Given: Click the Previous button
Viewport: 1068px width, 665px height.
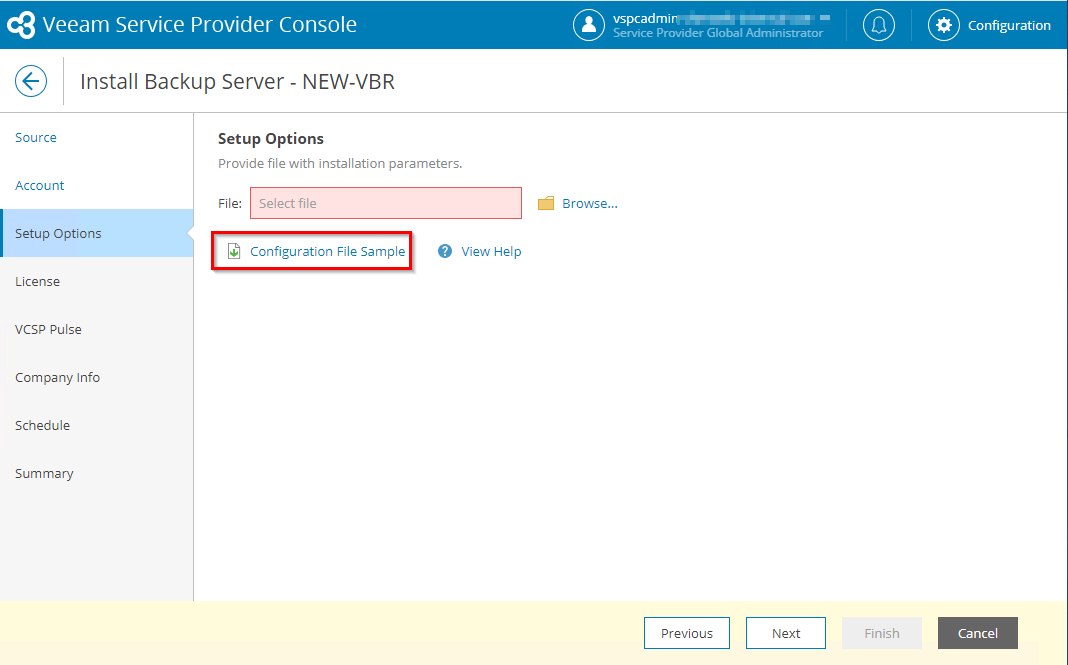Looking at the screenshot, I should tap(687, 633).
